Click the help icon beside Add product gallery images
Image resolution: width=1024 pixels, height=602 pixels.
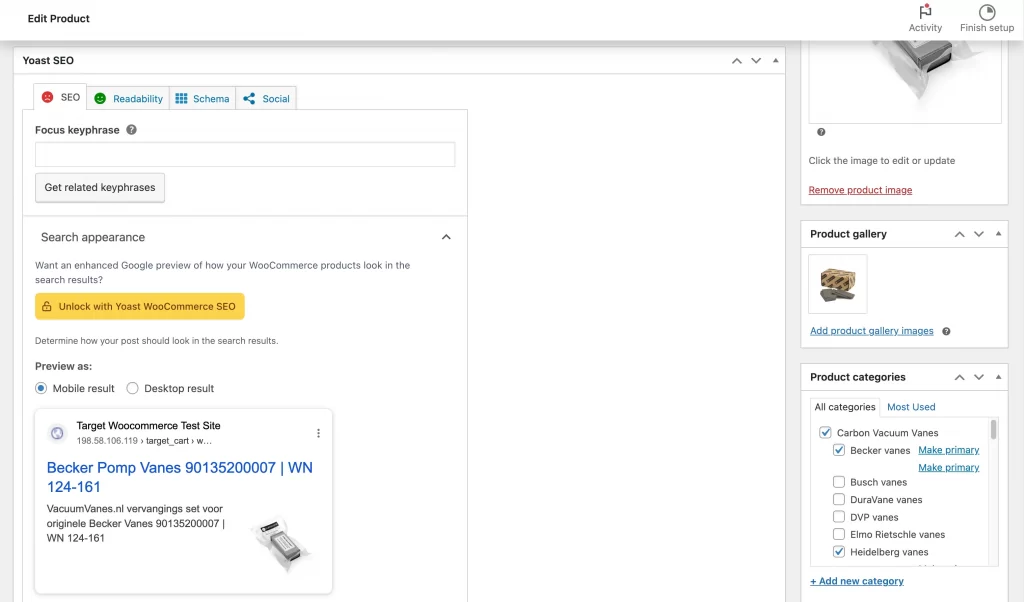tap(946, 331)
